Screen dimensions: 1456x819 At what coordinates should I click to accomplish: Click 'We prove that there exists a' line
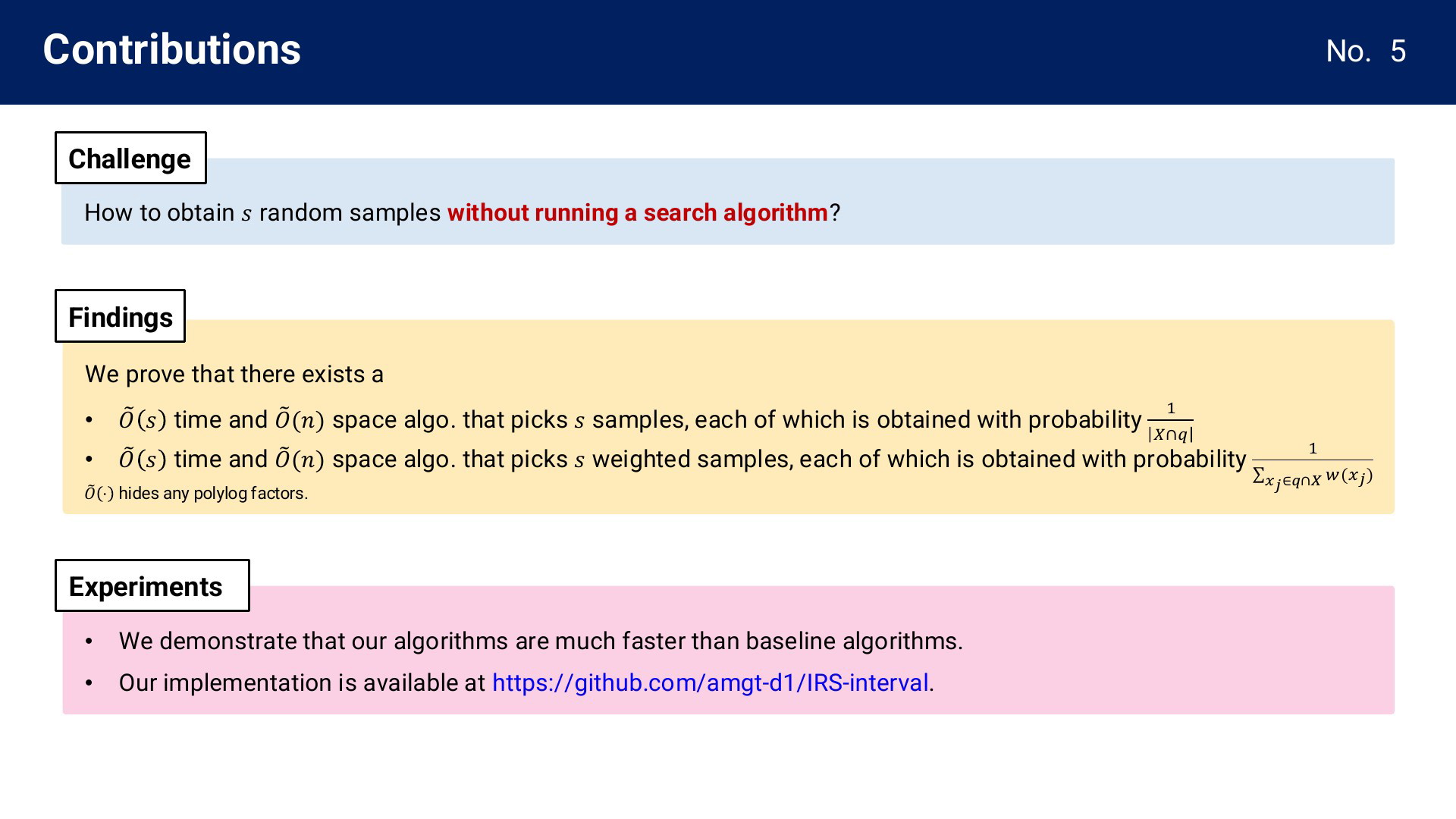(x=234, y=374)
